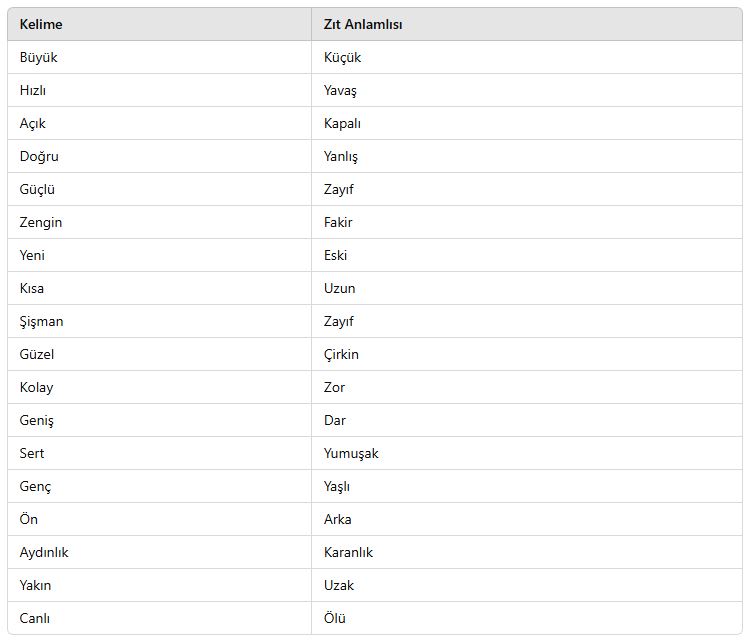
Task: Select the Uzak cell
Action: (x=526, y=585)
